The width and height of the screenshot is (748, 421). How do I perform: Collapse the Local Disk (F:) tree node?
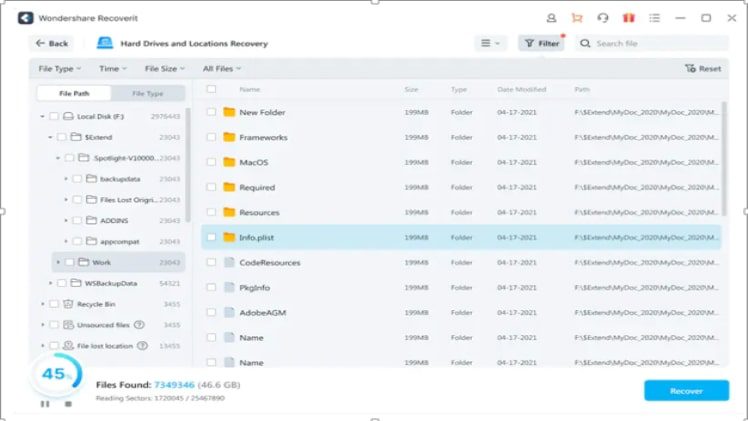click(x=42, y=116)
